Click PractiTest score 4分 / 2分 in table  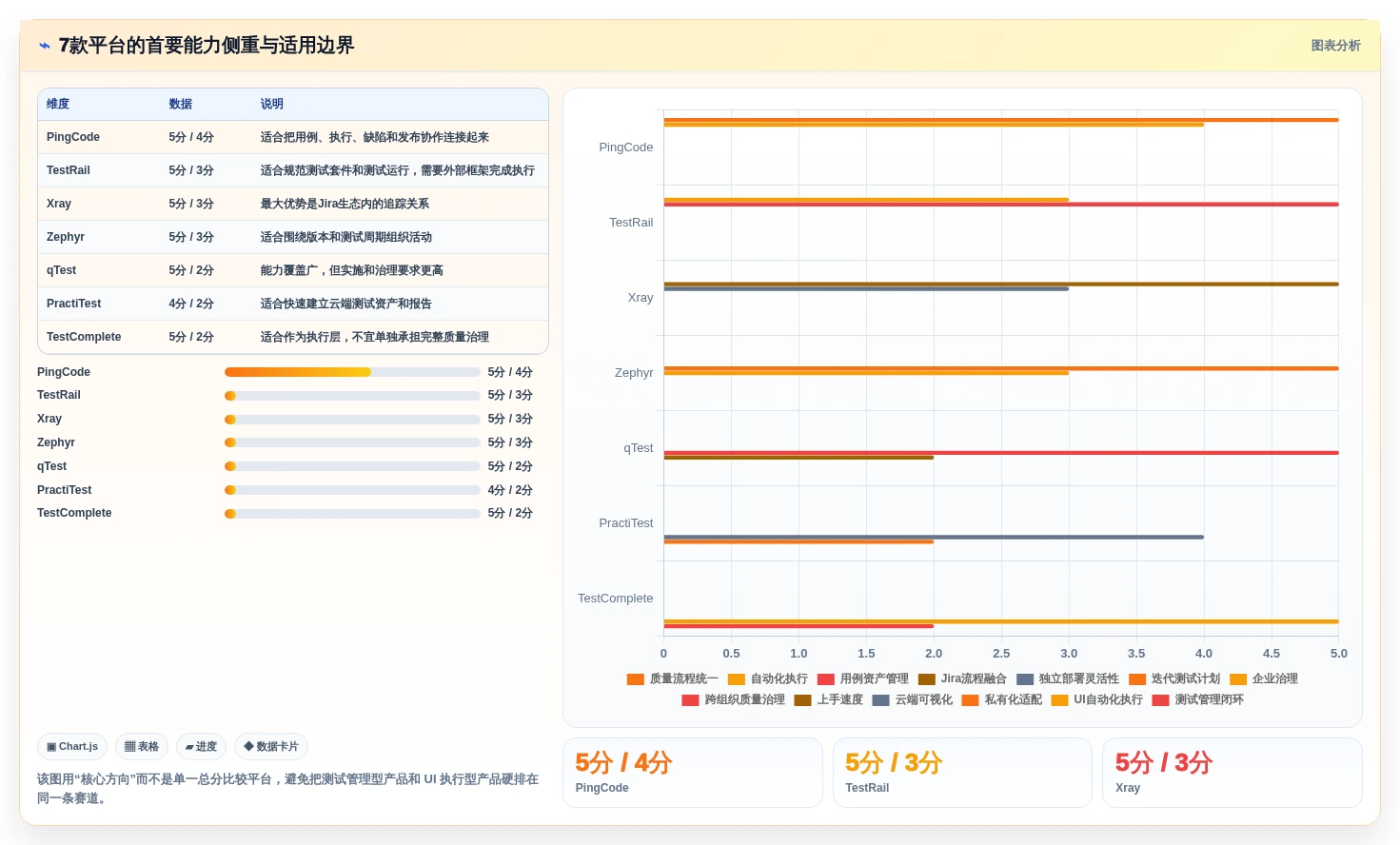pos(191,304)
